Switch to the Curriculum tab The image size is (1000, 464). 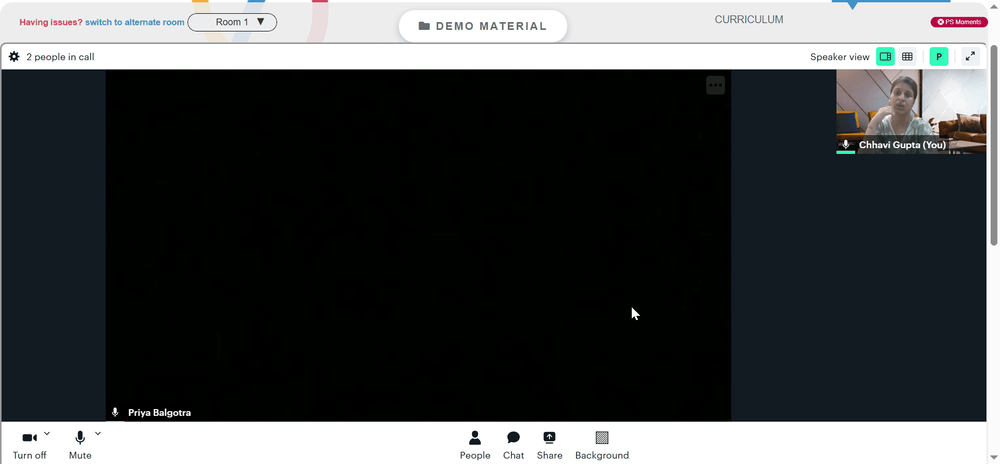click(749, 20)
